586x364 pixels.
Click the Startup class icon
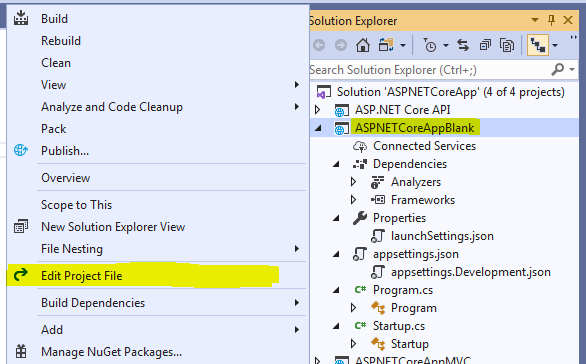(378, 343)
